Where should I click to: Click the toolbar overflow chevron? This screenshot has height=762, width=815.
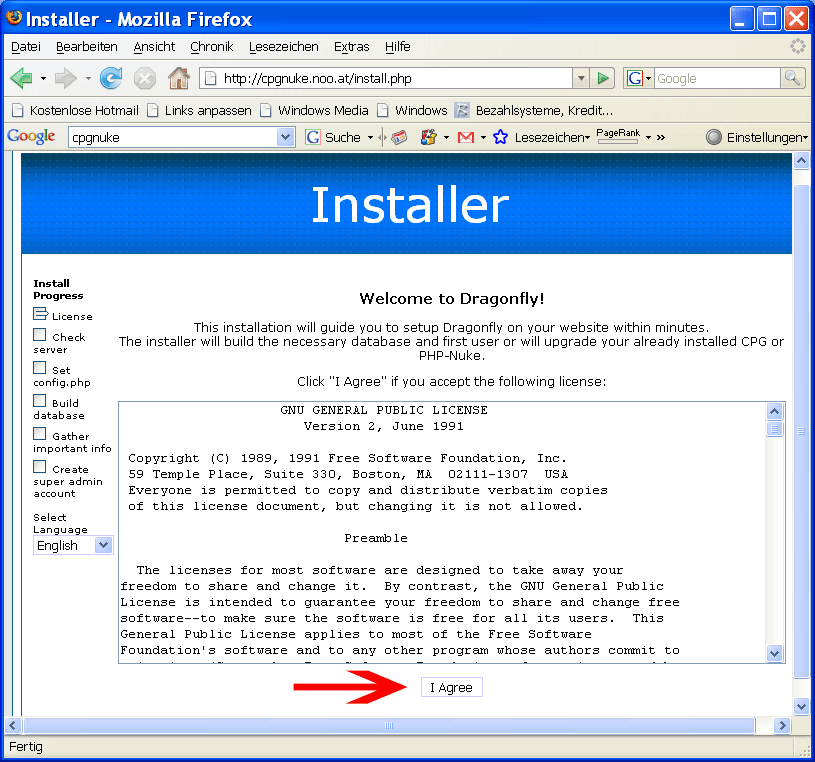click(661, 137)
